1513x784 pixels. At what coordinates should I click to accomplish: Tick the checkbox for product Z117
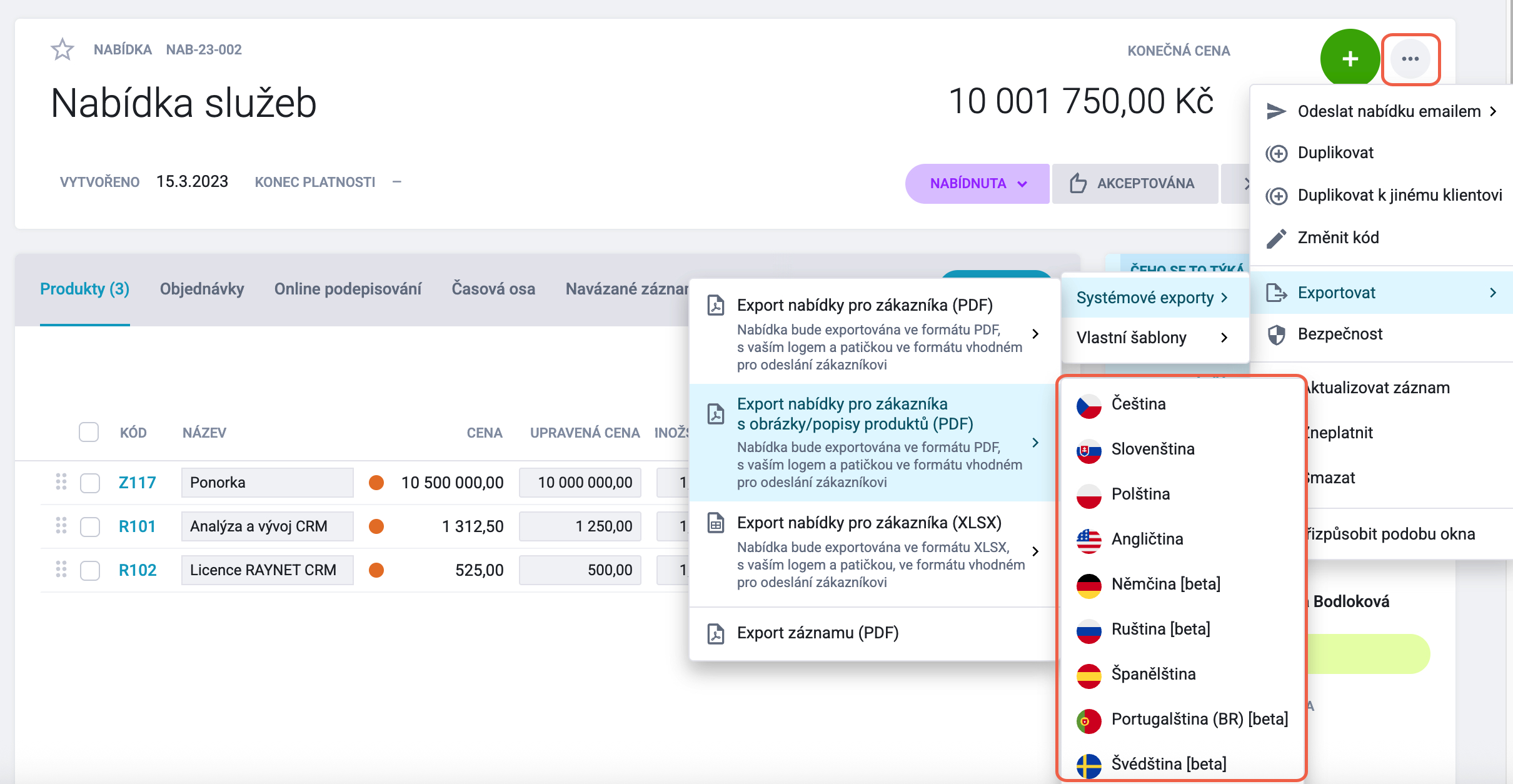(90, 483)
